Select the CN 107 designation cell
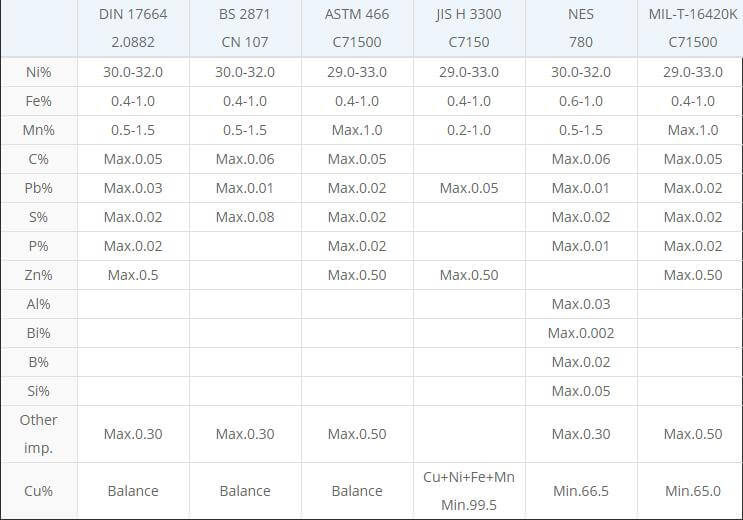This screenshot has height=520, width=743. pyautogui.click(x=245, y=42)
